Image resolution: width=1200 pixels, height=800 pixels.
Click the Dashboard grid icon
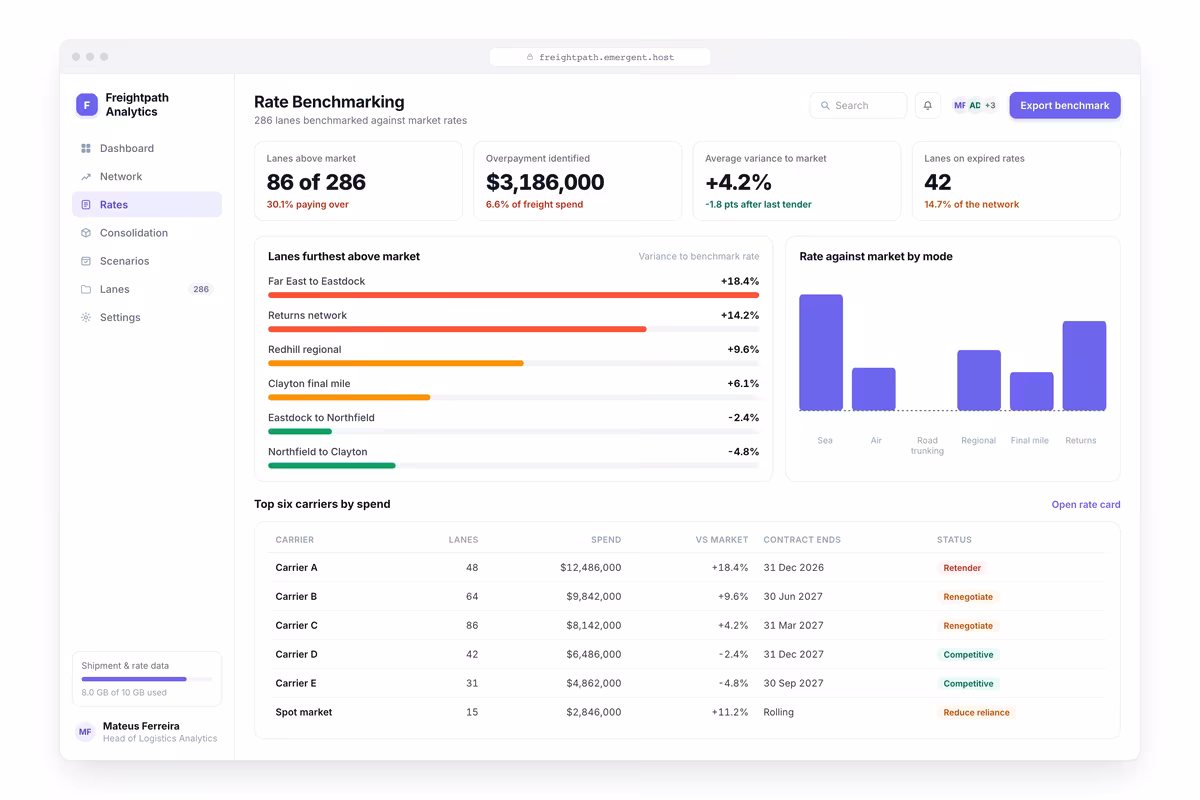click(x=86, y=148)
